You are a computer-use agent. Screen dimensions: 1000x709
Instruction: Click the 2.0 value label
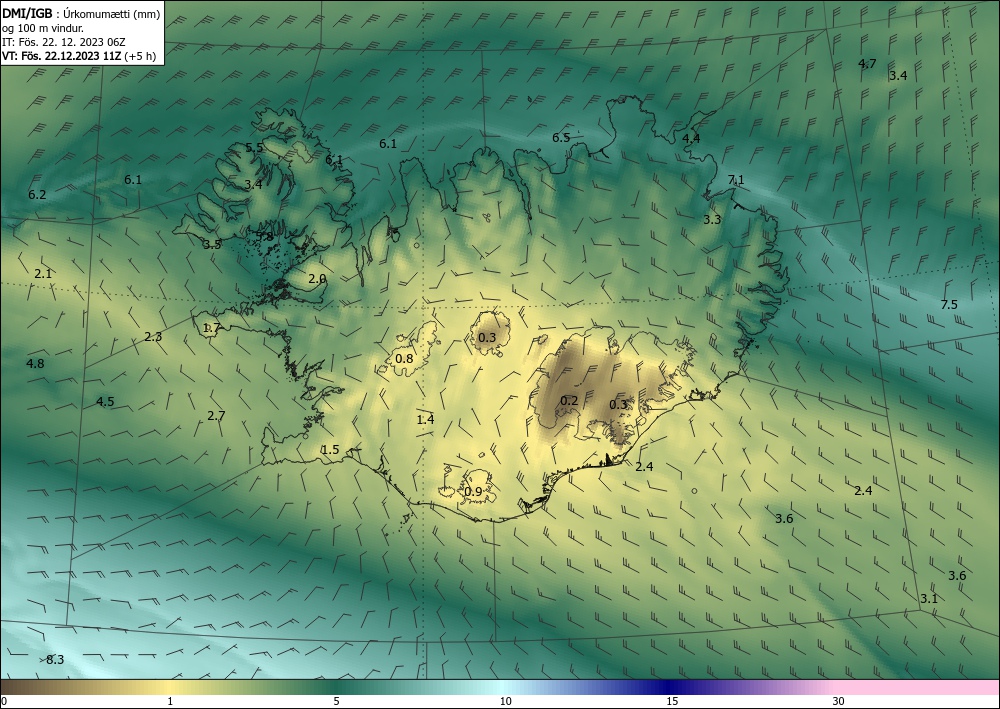tap(317, 279)
